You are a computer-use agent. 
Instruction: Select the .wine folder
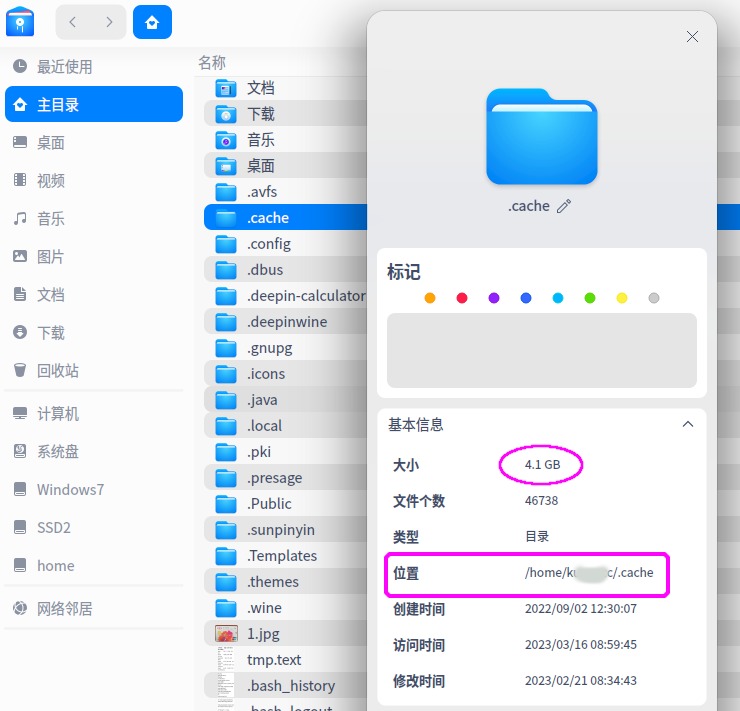(286, 608)
